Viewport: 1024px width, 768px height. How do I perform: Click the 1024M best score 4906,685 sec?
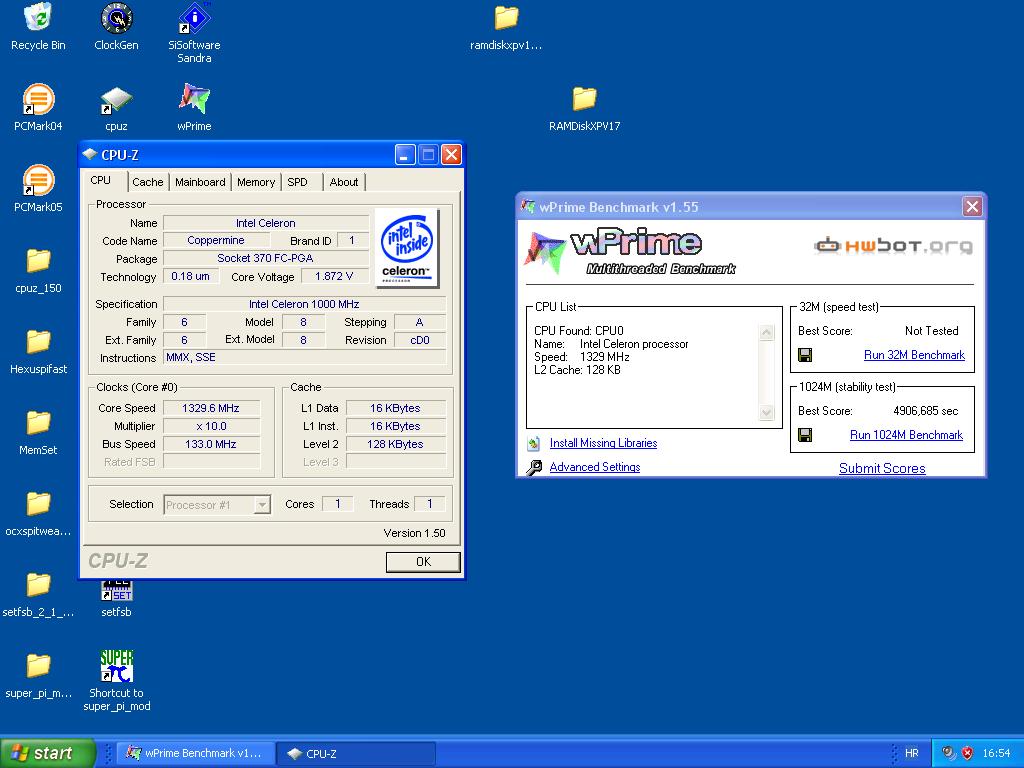coord(925,411)
